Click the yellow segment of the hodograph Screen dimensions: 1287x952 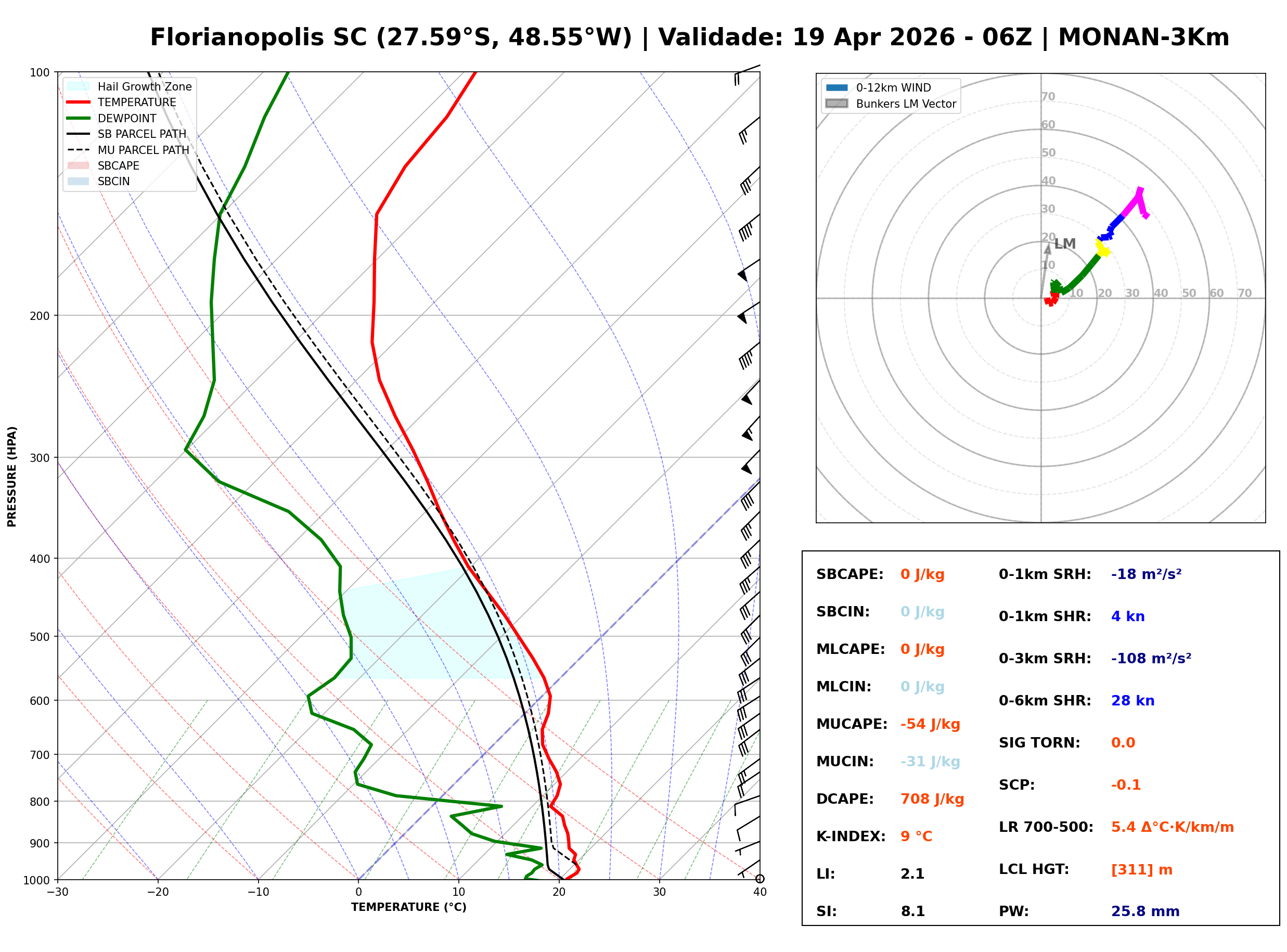[x=1102, y=249]
